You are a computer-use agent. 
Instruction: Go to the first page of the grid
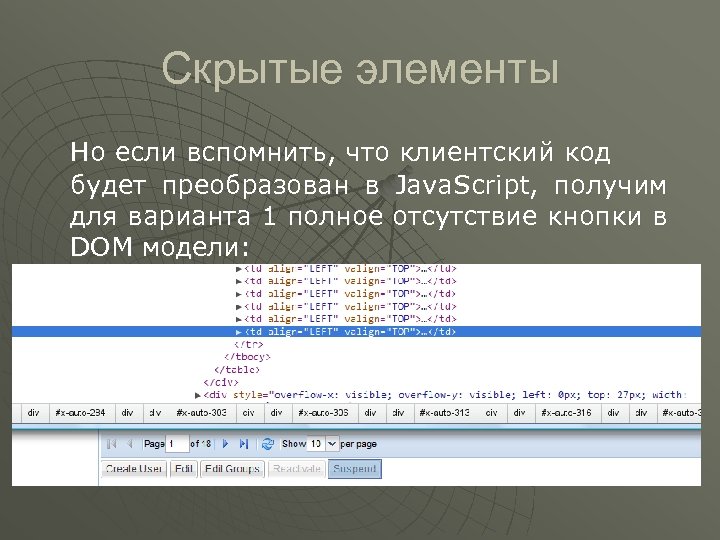[111, 444]
